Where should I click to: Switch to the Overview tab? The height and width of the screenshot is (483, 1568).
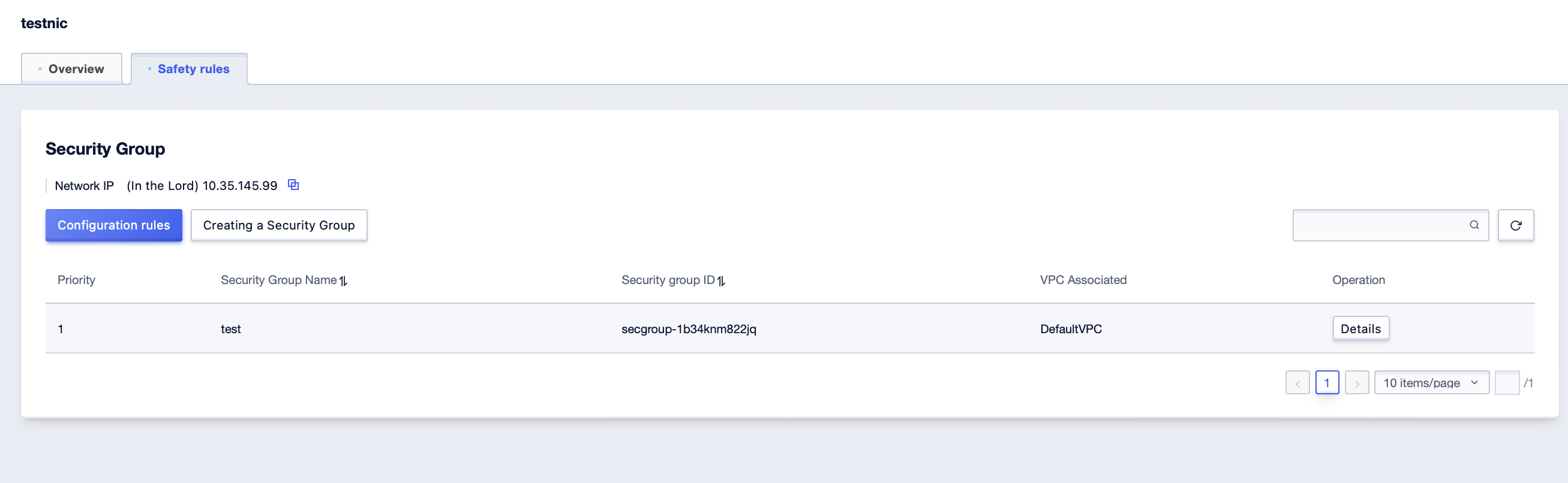pos(72,69)
